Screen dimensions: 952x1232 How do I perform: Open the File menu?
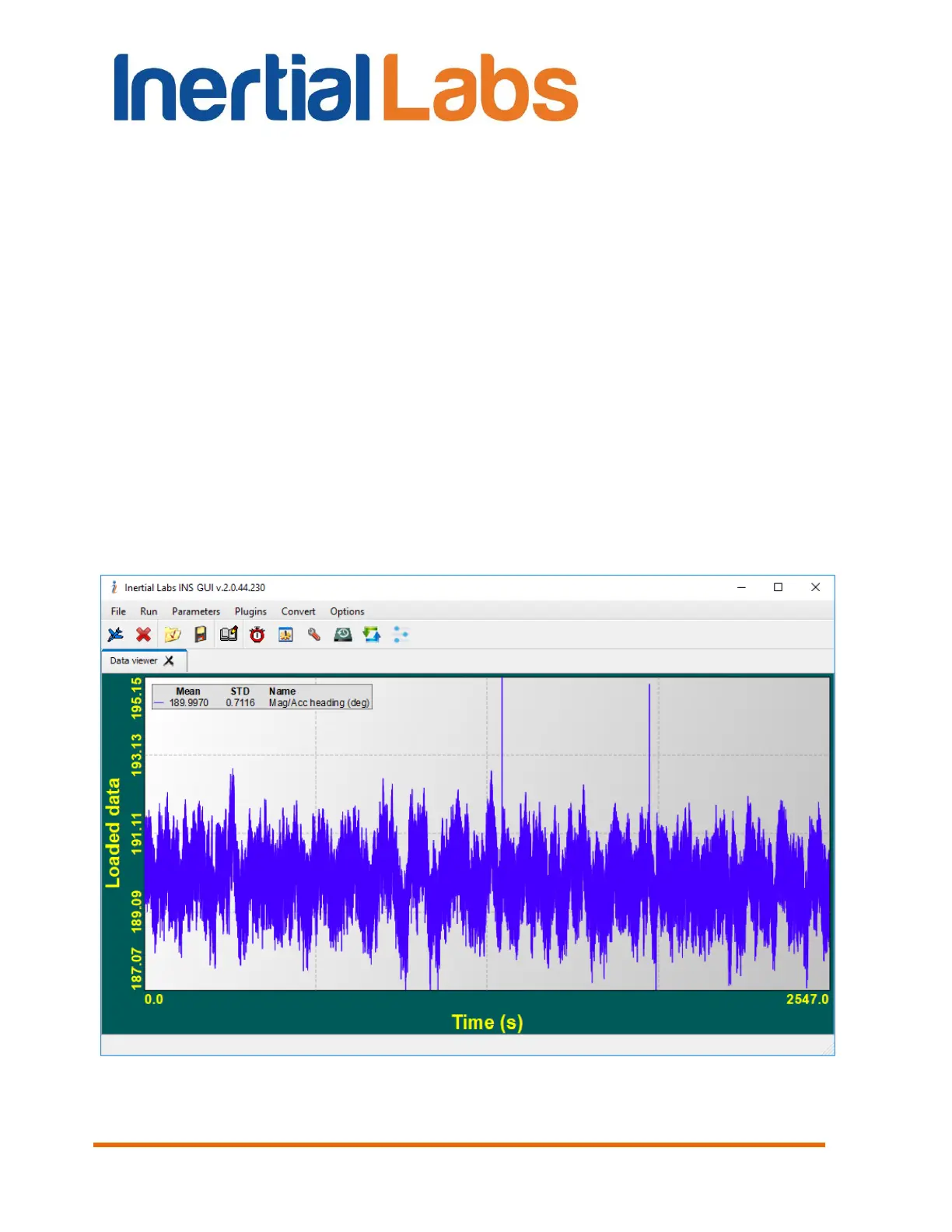[x=118, y=611]
